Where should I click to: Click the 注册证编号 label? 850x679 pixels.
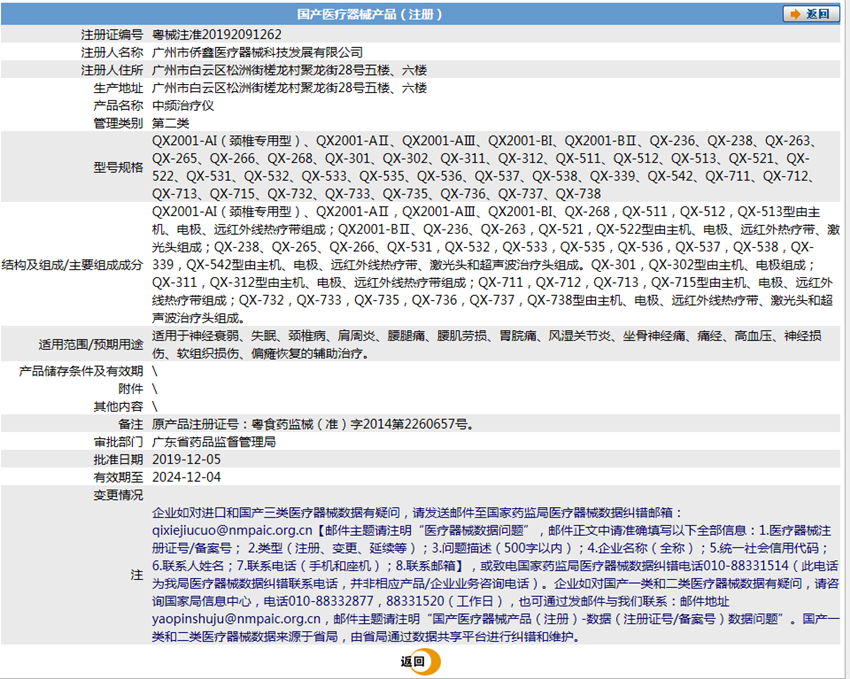(x=112, y=35)
